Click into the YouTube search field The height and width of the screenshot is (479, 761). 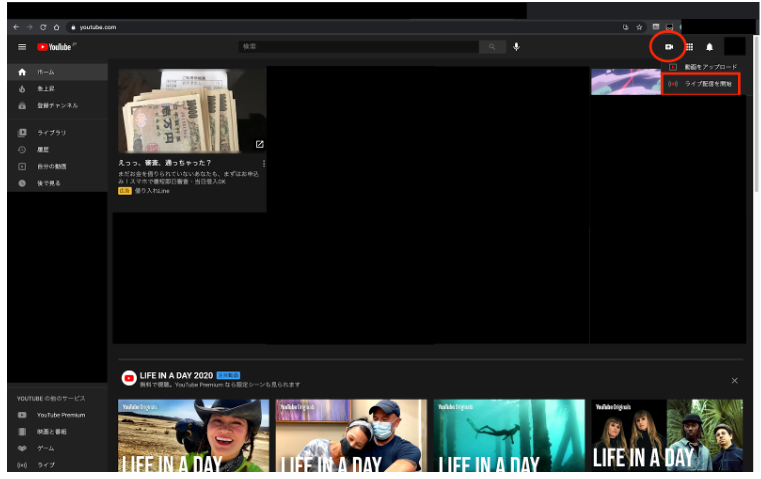coord(358,47)
